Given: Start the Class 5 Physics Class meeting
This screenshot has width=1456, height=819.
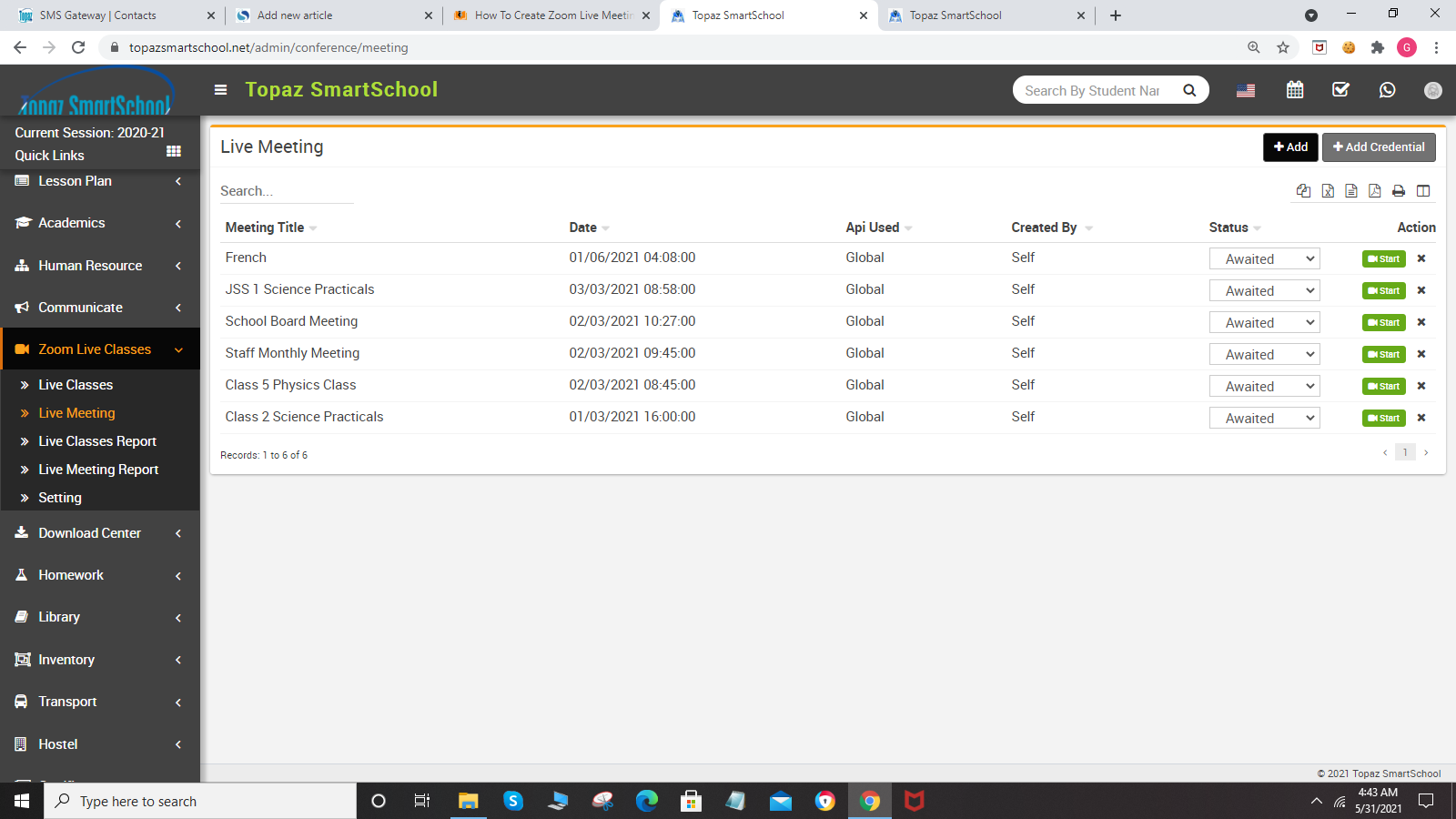Looking at the screenshot, I should pyautogui.click(x=1383, y=387).
